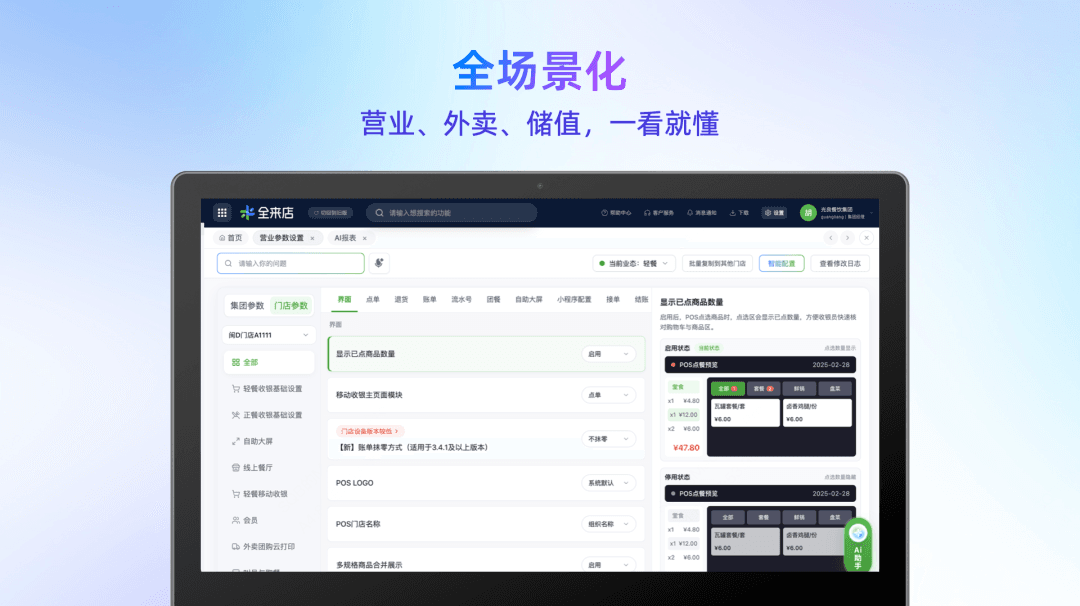Click the top global function search box
The height and width of the screenshot is (606, 1080).
point(451,213)
